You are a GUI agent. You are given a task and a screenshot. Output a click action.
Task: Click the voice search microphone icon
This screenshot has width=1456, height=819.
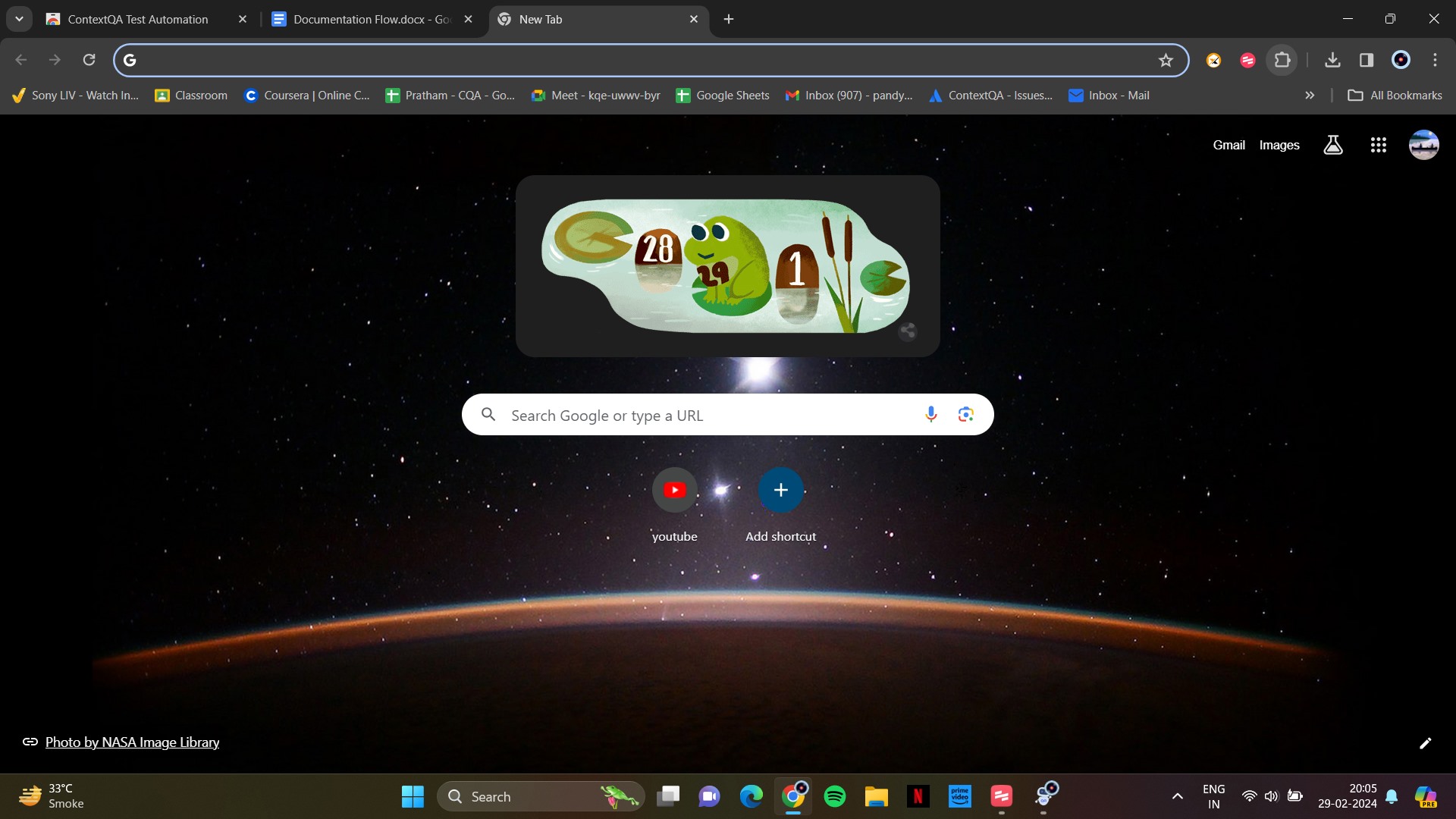[x=931, y=414]
